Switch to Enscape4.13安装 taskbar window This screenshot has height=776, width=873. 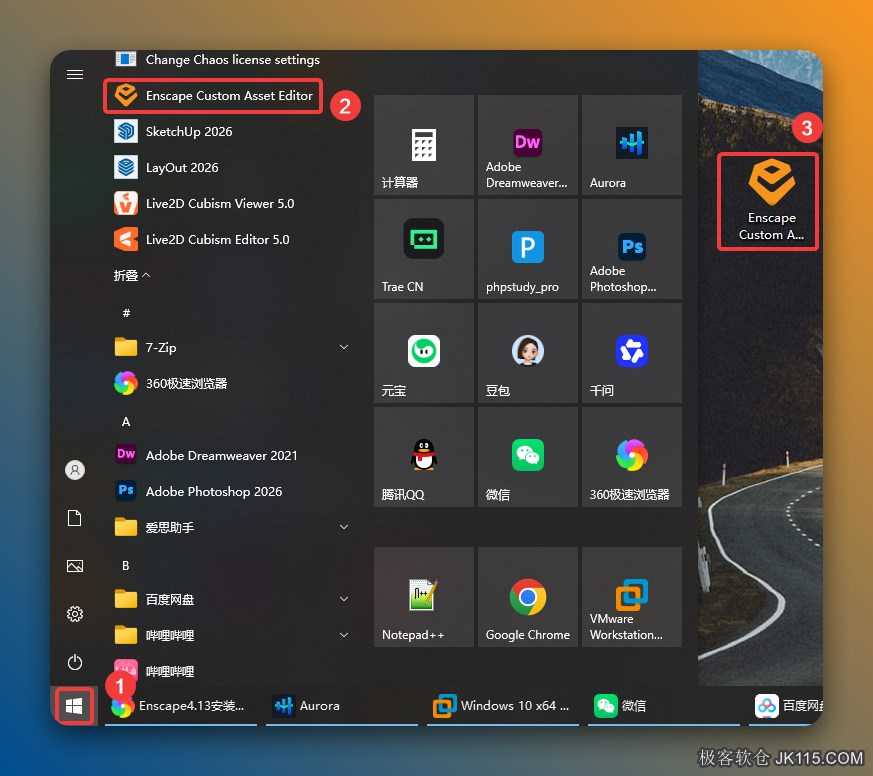181,706
